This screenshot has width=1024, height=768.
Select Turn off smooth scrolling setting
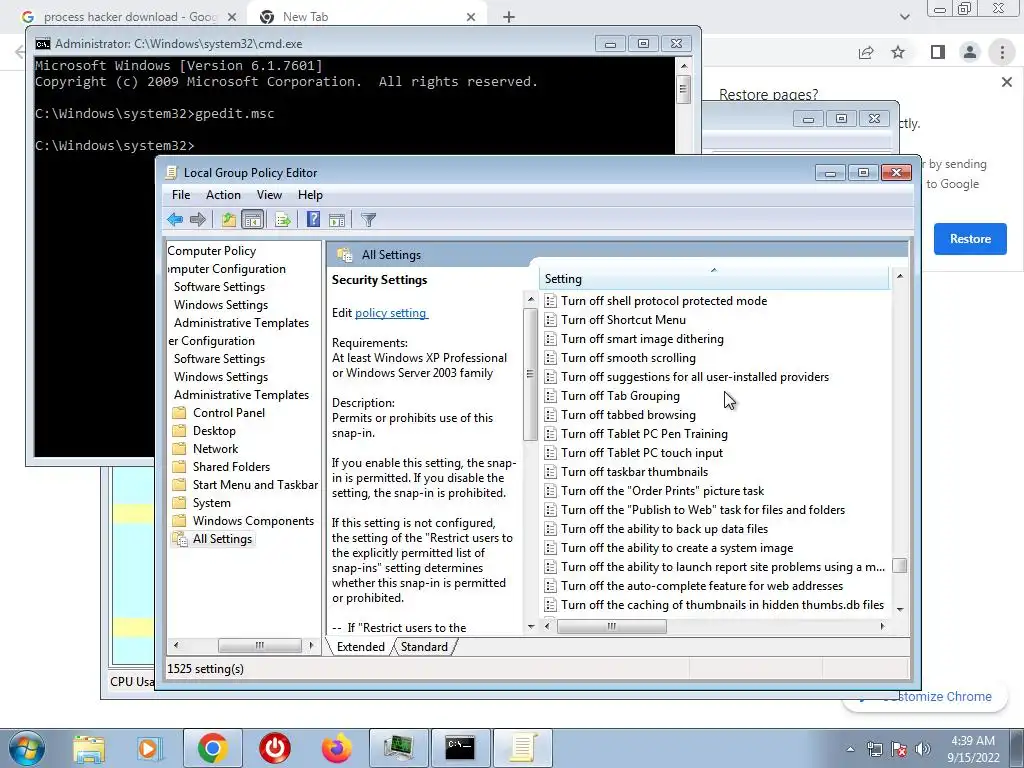(x=628, y=358)
